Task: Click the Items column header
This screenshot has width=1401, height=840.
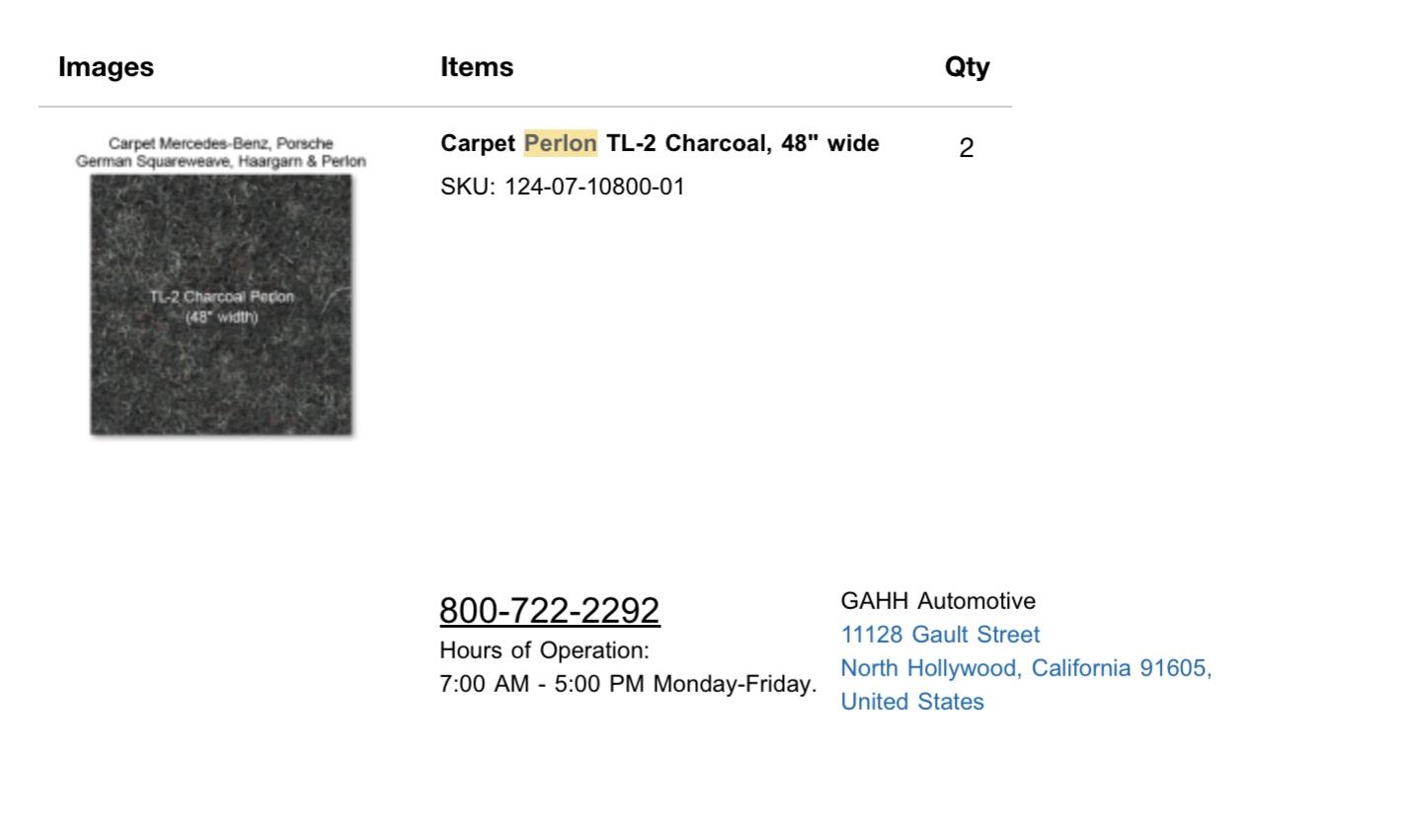Action: click(x=477, y=67)
